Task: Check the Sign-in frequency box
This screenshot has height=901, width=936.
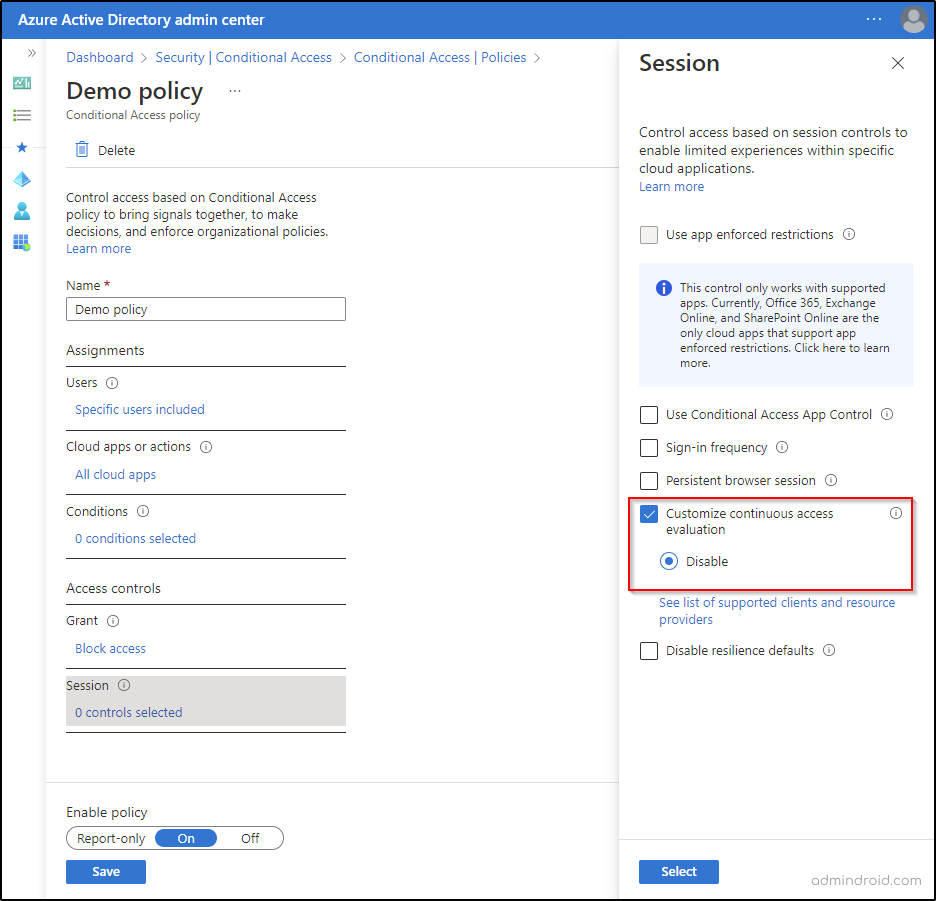Action: [649, 448]
